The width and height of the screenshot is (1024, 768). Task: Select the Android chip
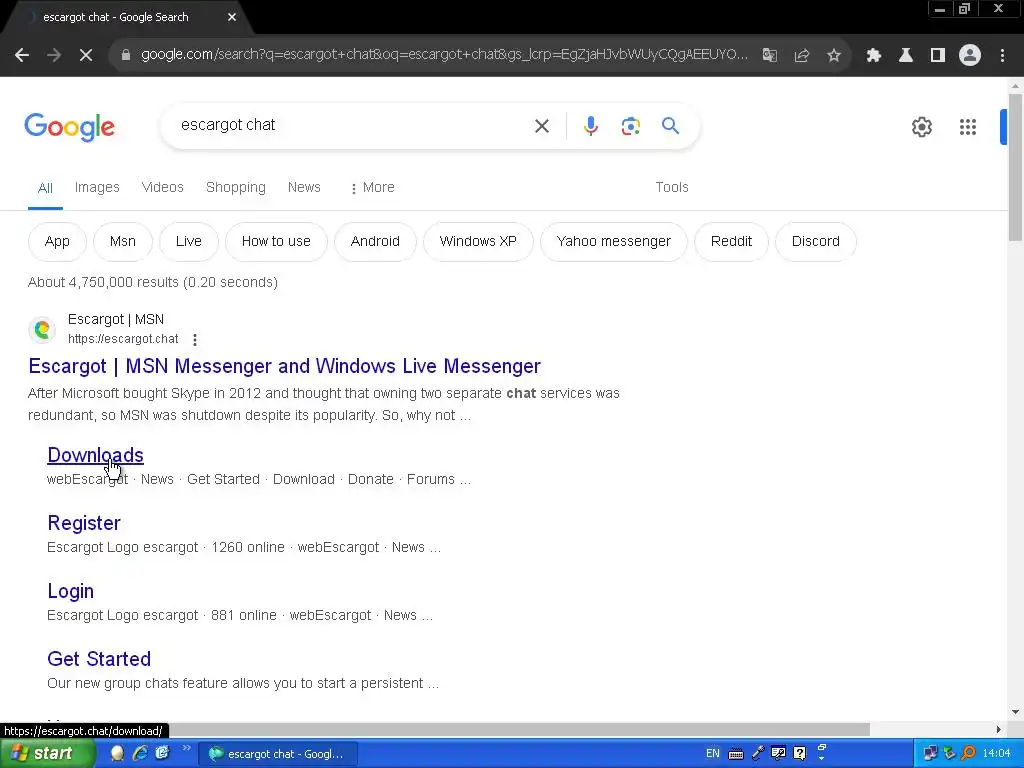coord(376,242)
